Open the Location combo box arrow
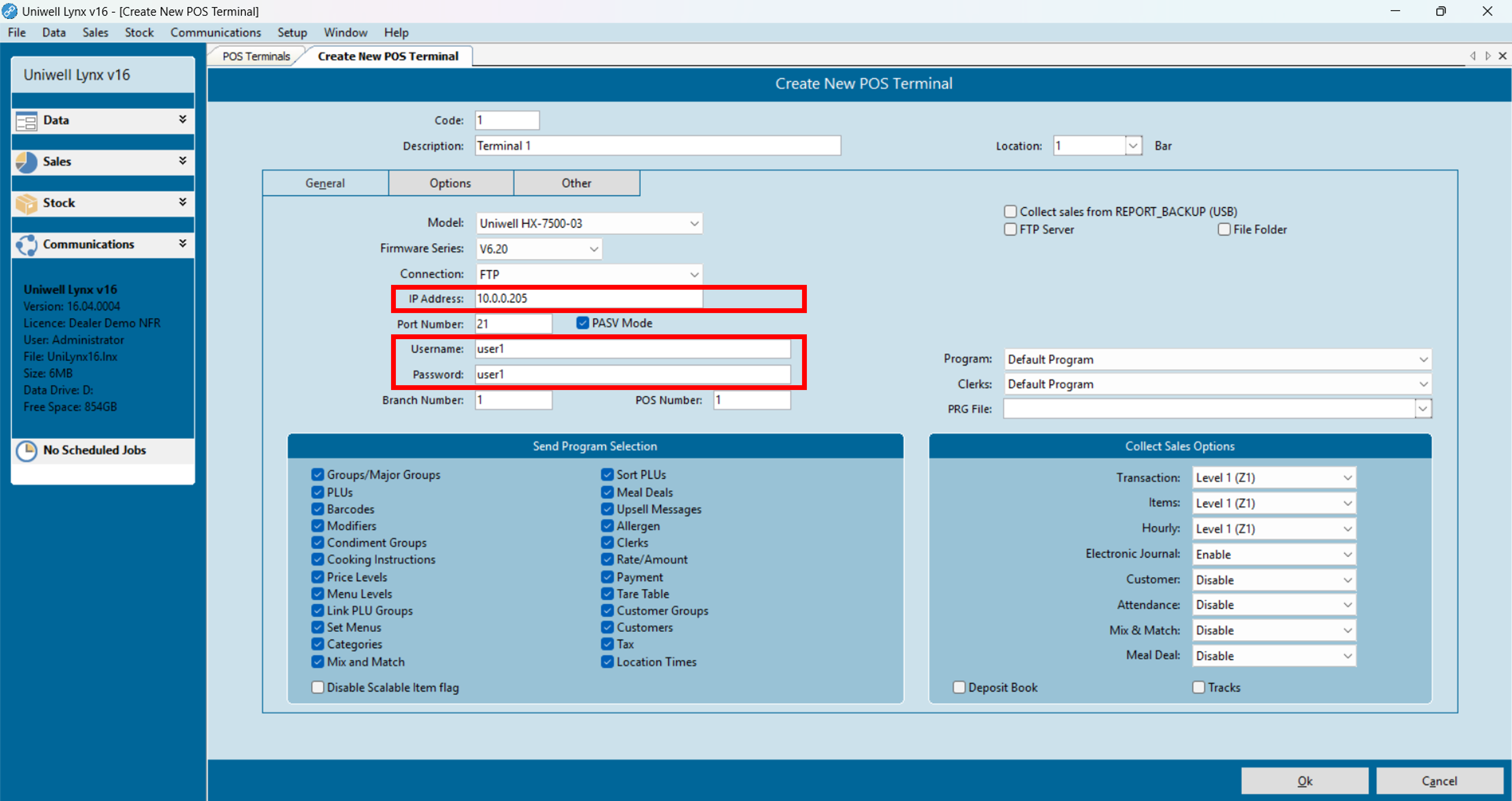The width and height of the screenshot is (1512, 801). click(x=1133, y=146)
